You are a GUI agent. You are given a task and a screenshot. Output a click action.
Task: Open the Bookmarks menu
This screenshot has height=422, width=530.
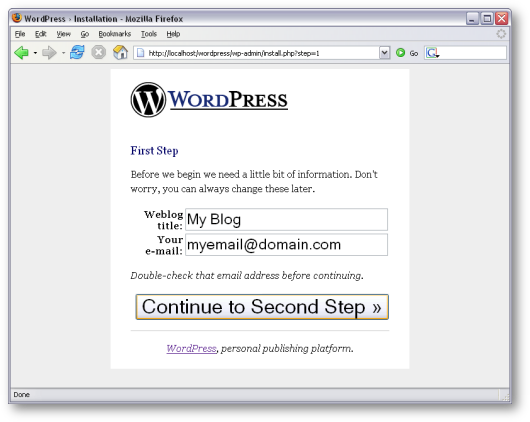(x=115, y=34)
